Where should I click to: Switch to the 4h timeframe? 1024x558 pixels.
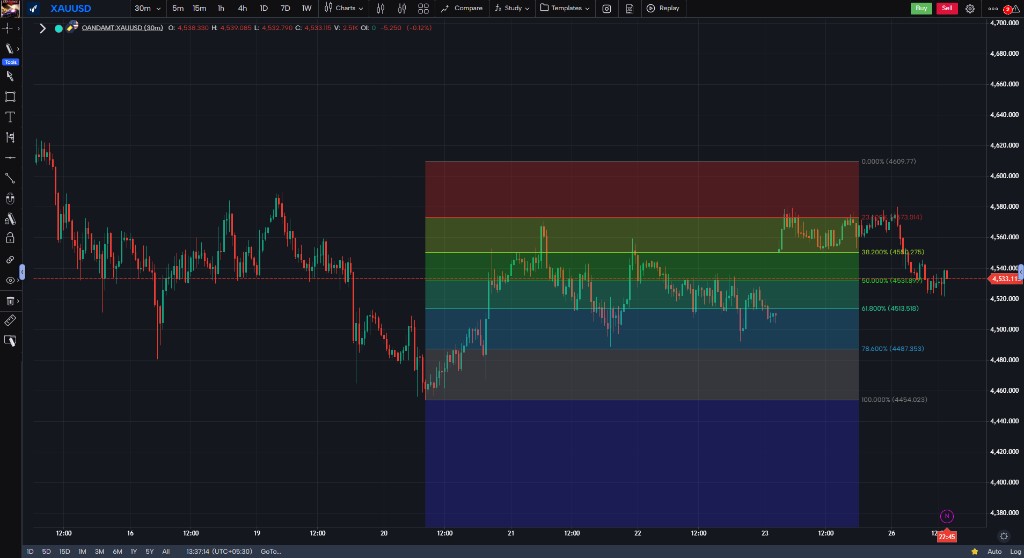(242, 8)
